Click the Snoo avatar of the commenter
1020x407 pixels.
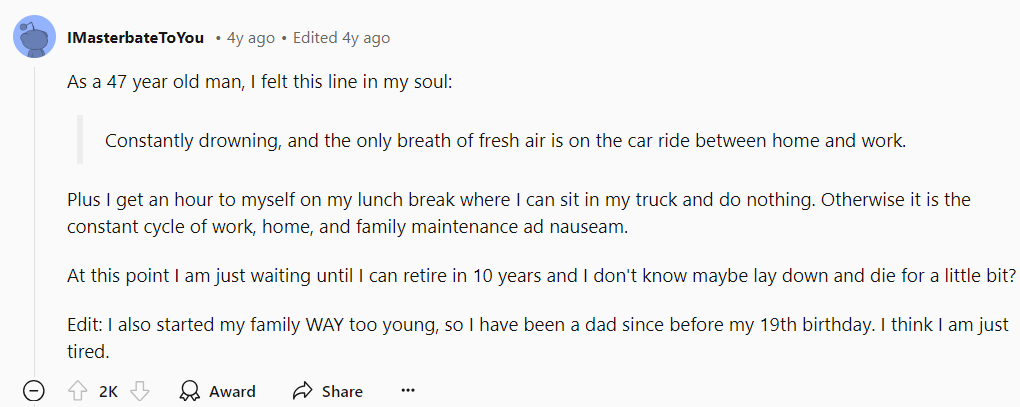pos(34,36)
